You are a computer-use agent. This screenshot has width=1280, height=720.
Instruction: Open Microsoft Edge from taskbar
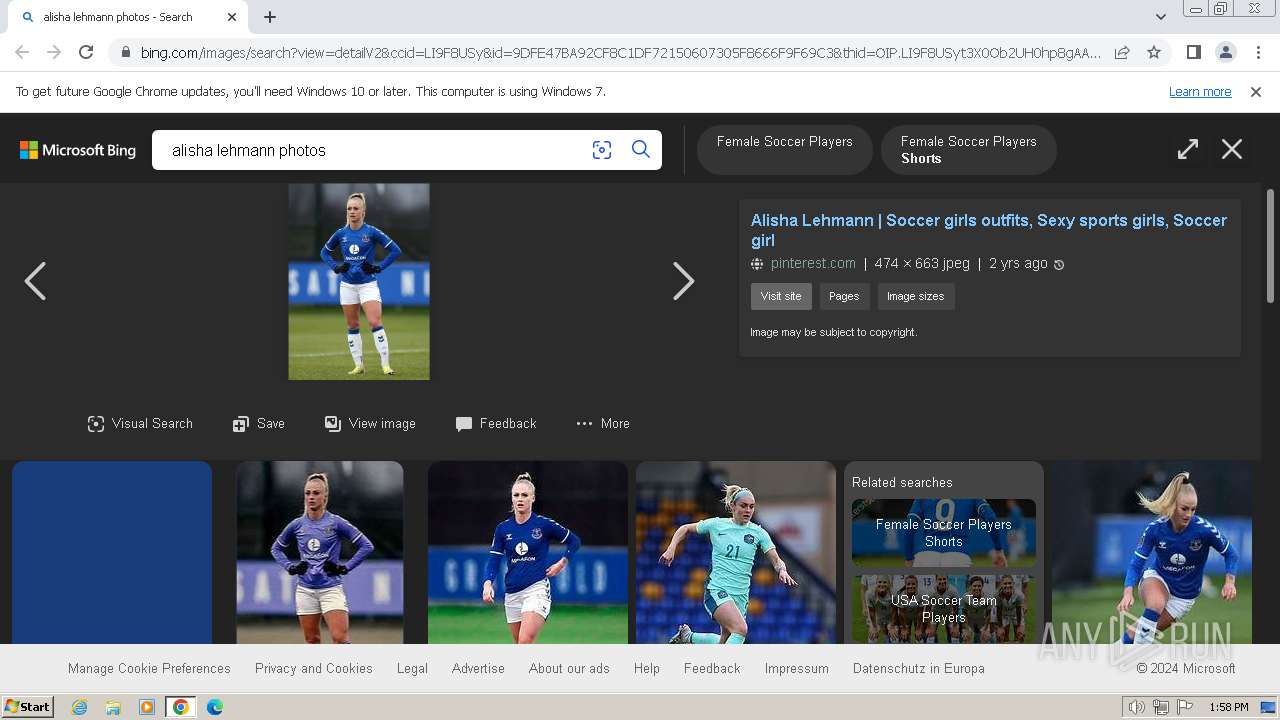(215, 707)
